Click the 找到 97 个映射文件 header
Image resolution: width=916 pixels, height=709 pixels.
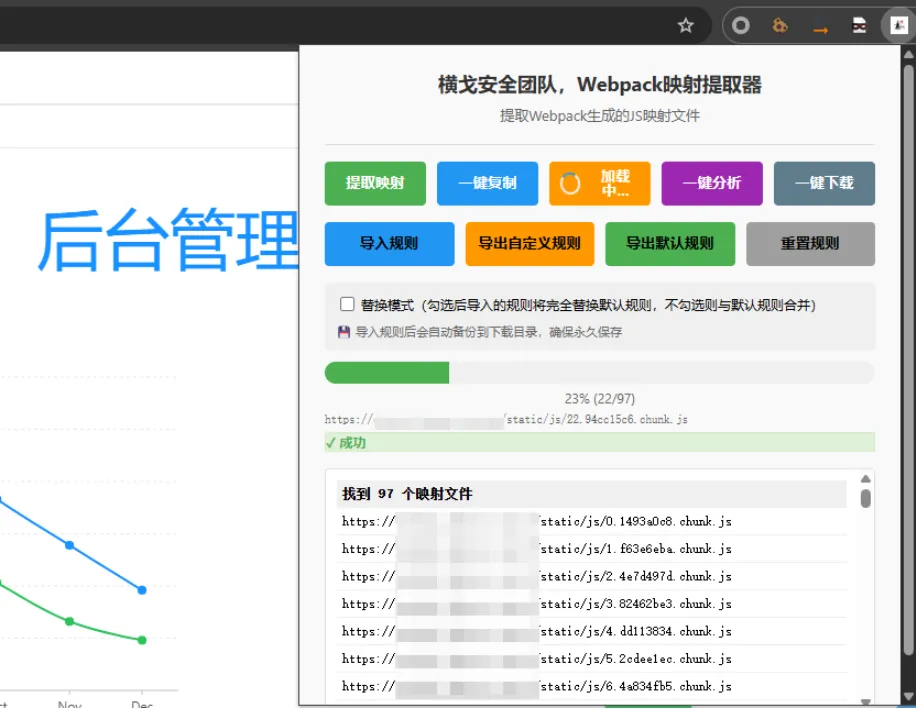[x=591, y=494]
